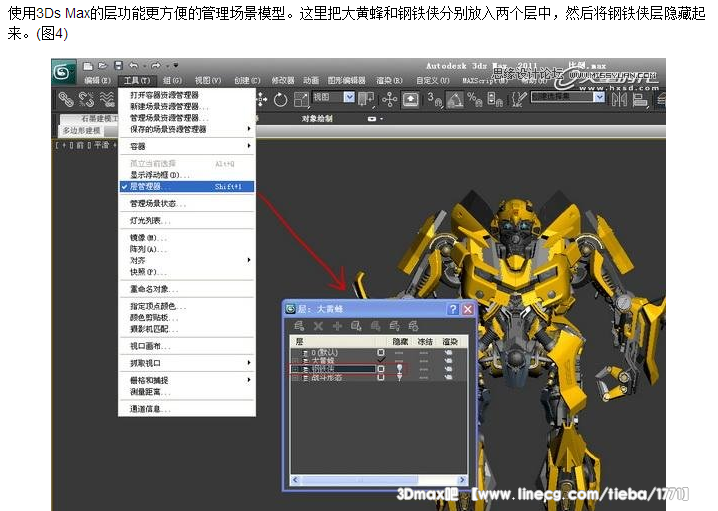Click Hide/Unhide All Layers icon
This screenshot has width=718, height=511.
tap(394, 326)
